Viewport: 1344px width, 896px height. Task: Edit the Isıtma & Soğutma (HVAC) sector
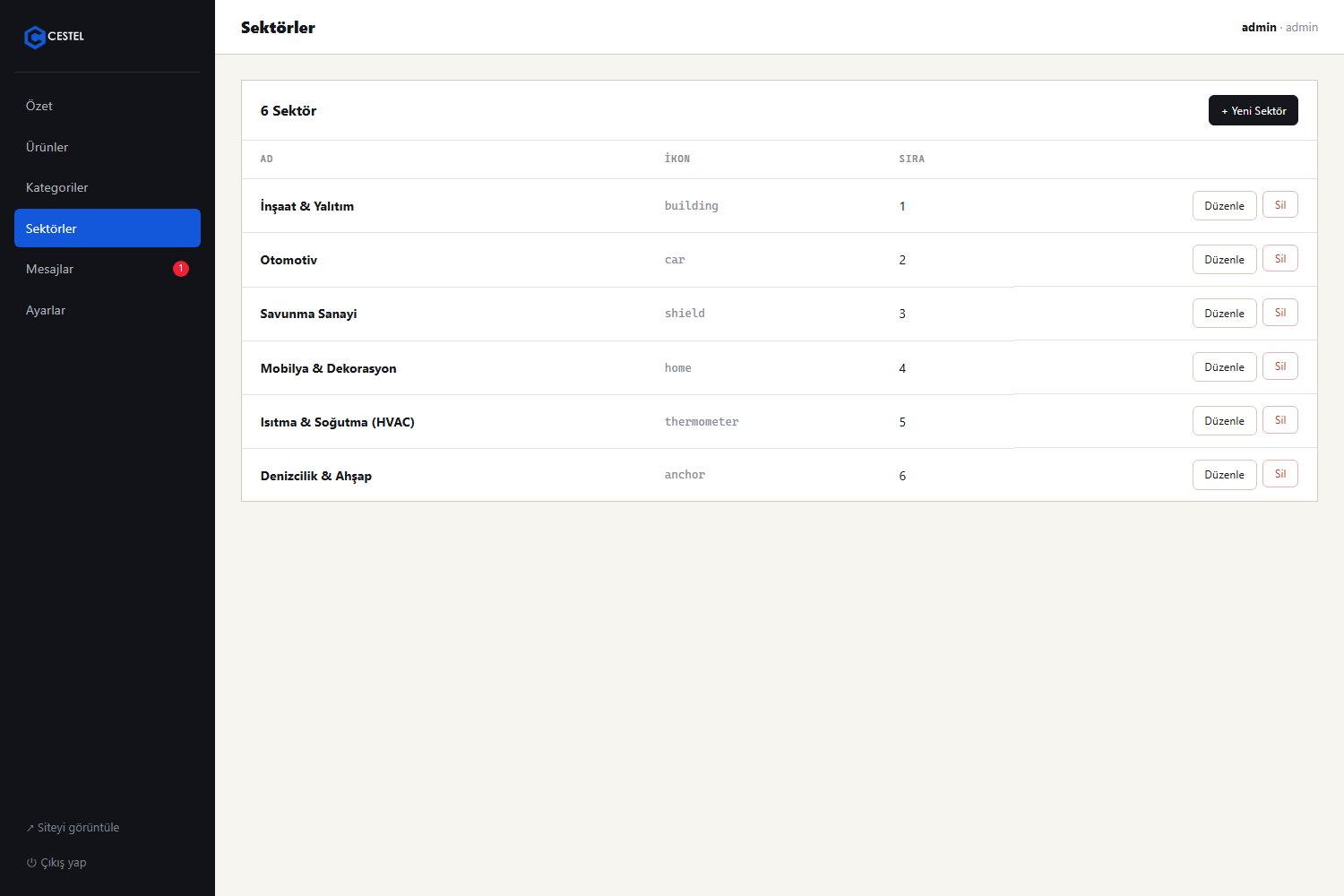coord(1225,421)
